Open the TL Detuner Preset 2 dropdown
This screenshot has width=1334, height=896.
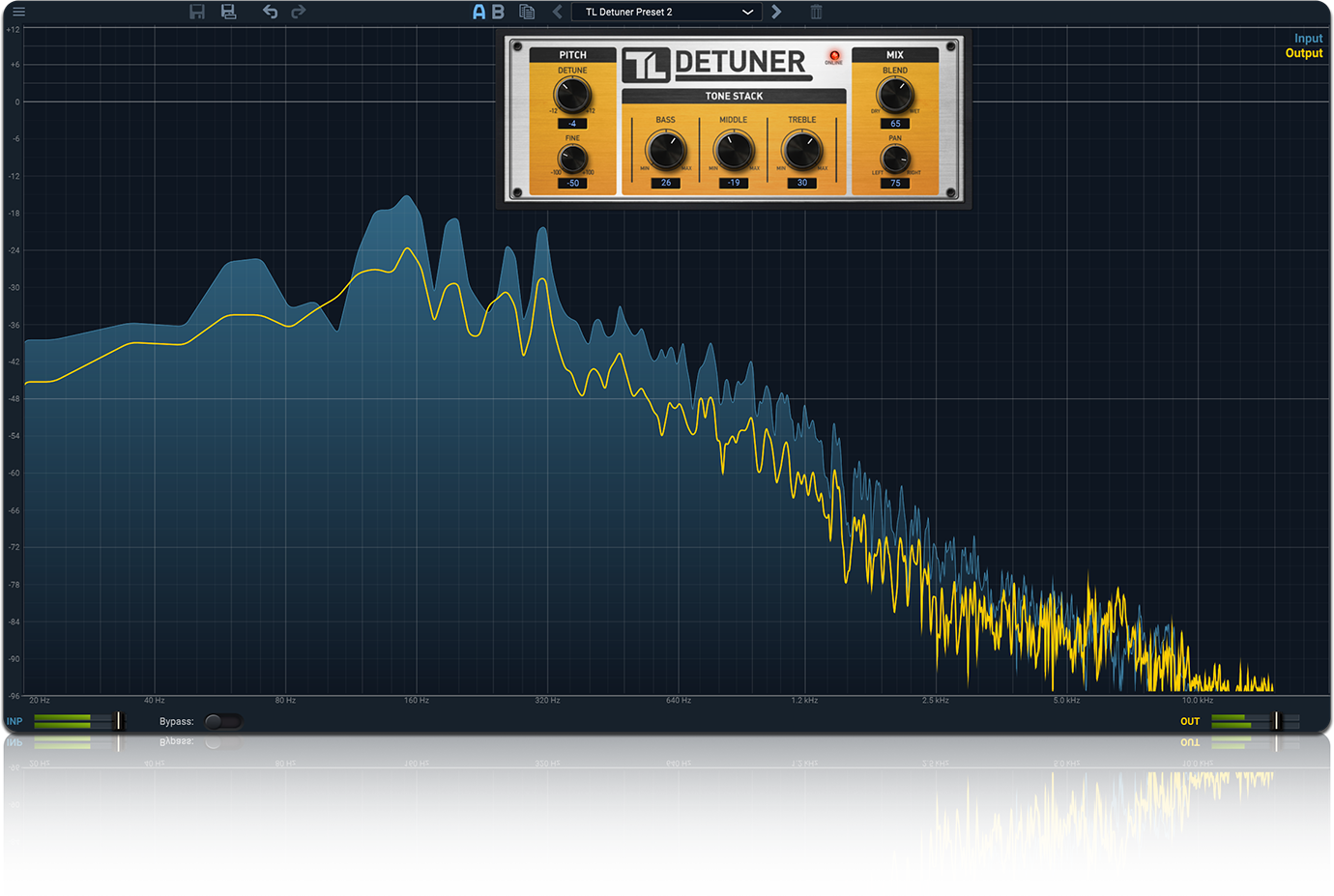(x=666, y=12)
